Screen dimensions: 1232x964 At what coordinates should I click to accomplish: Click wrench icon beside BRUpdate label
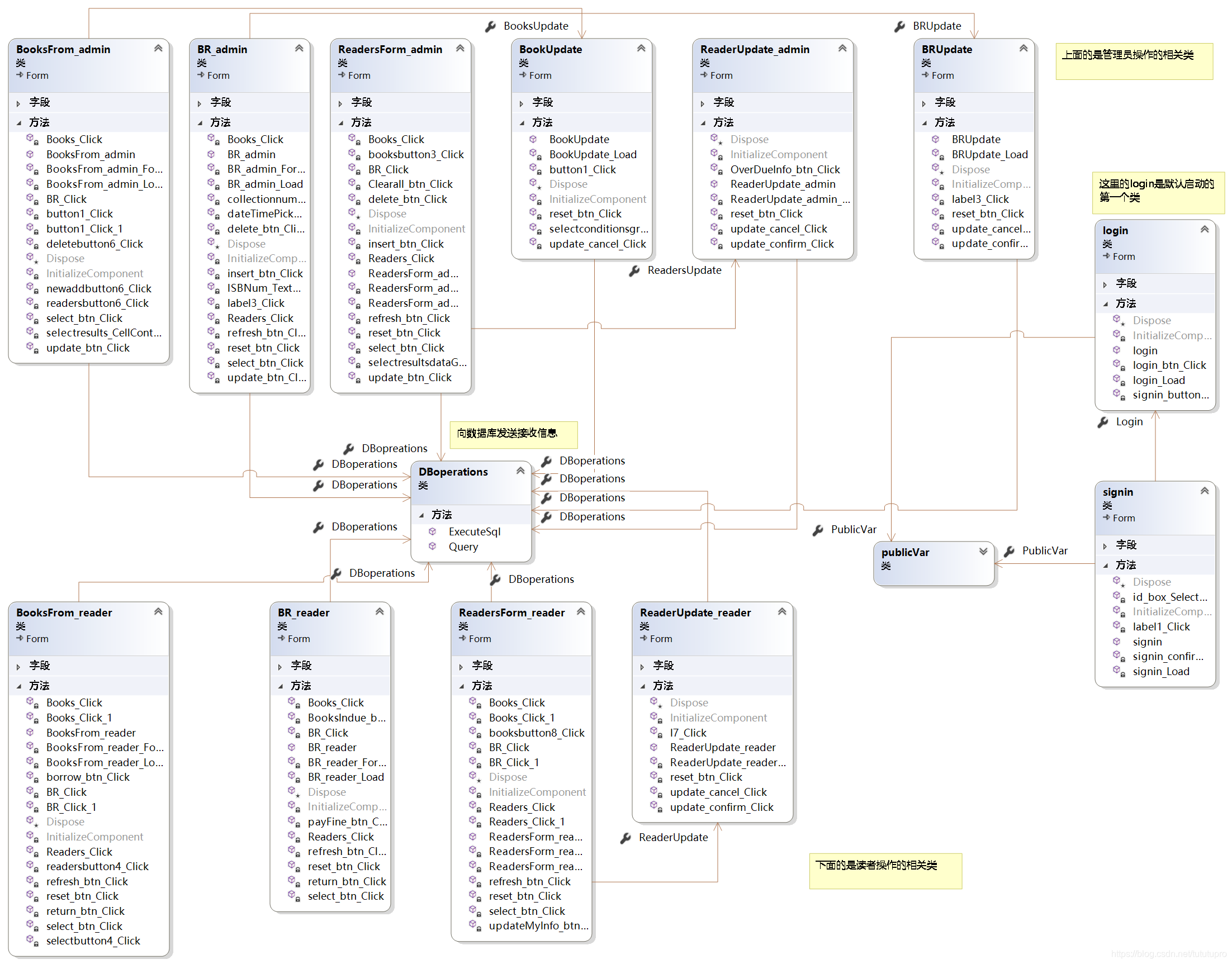coord(899,26)
